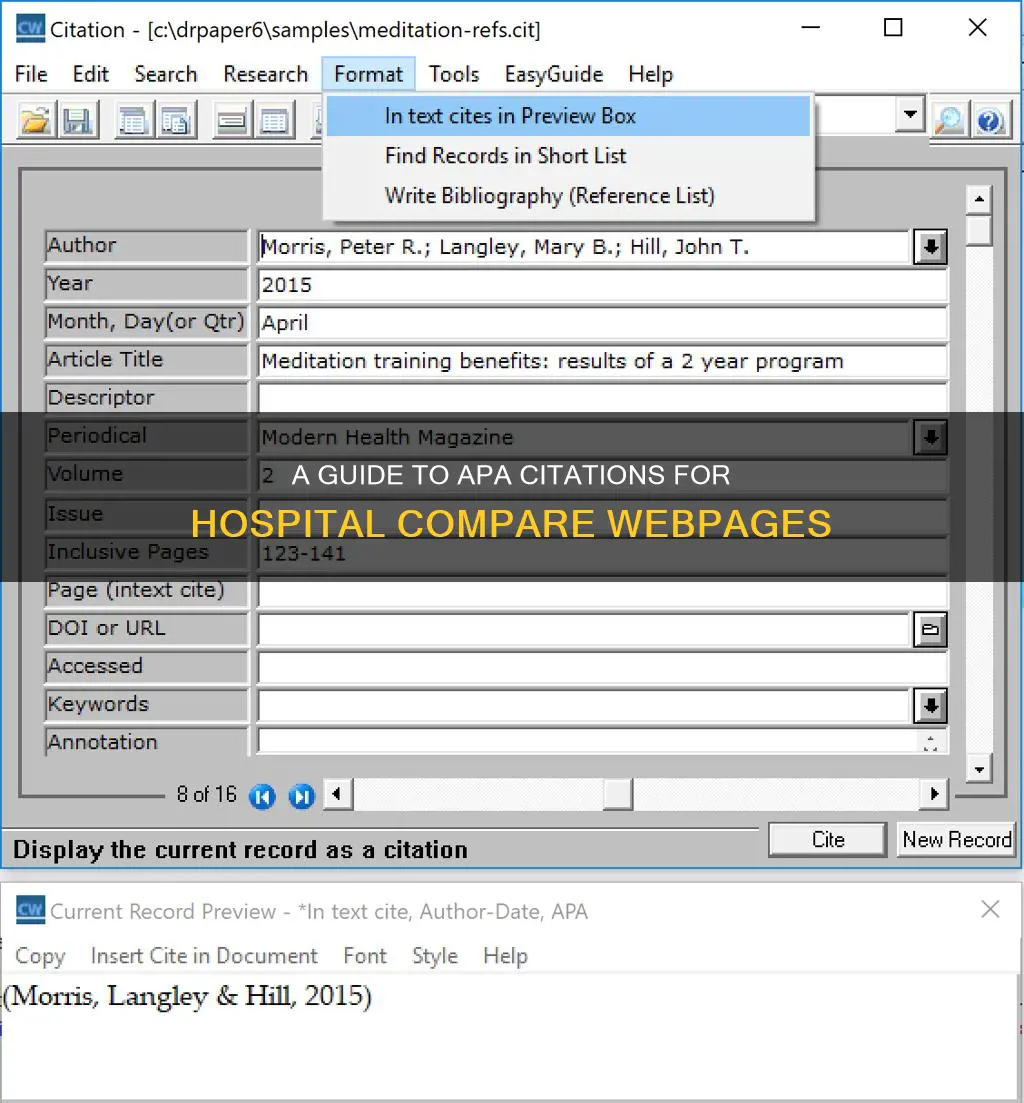Click the open folder toolbar icon

[35, 121]
